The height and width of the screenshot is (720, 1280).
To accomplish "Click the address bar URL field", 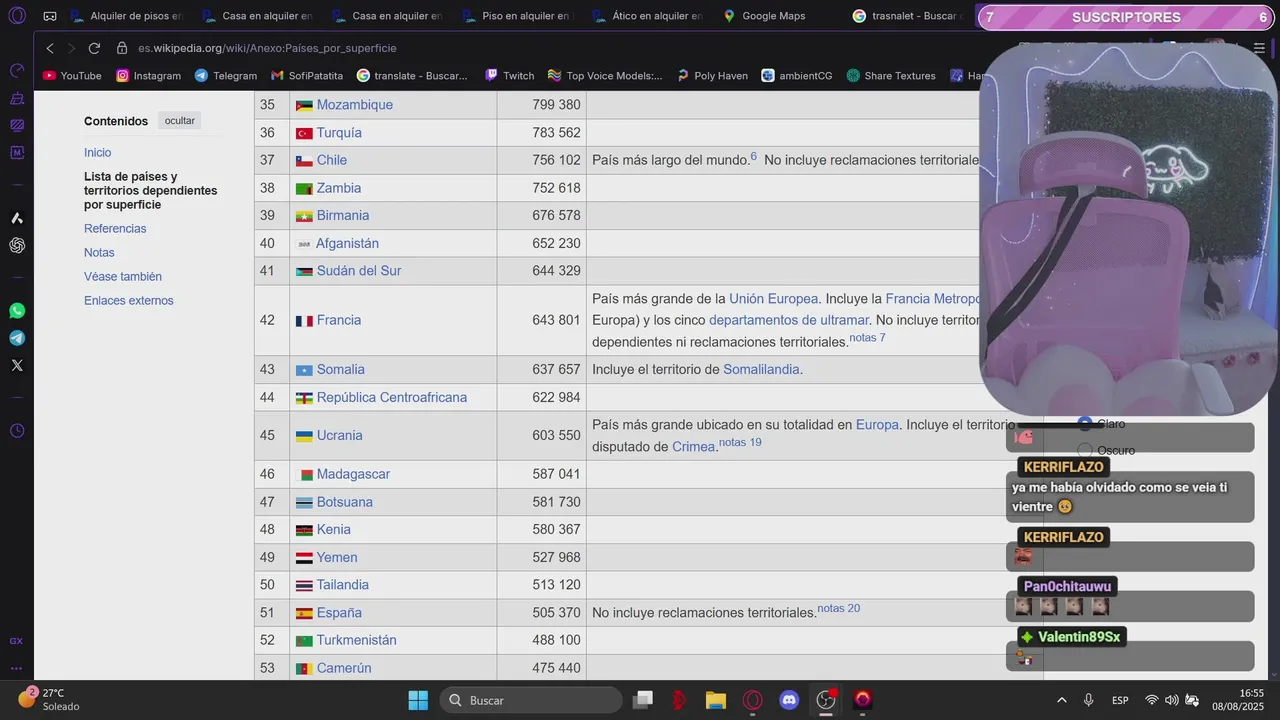I will tap(267, 48).
